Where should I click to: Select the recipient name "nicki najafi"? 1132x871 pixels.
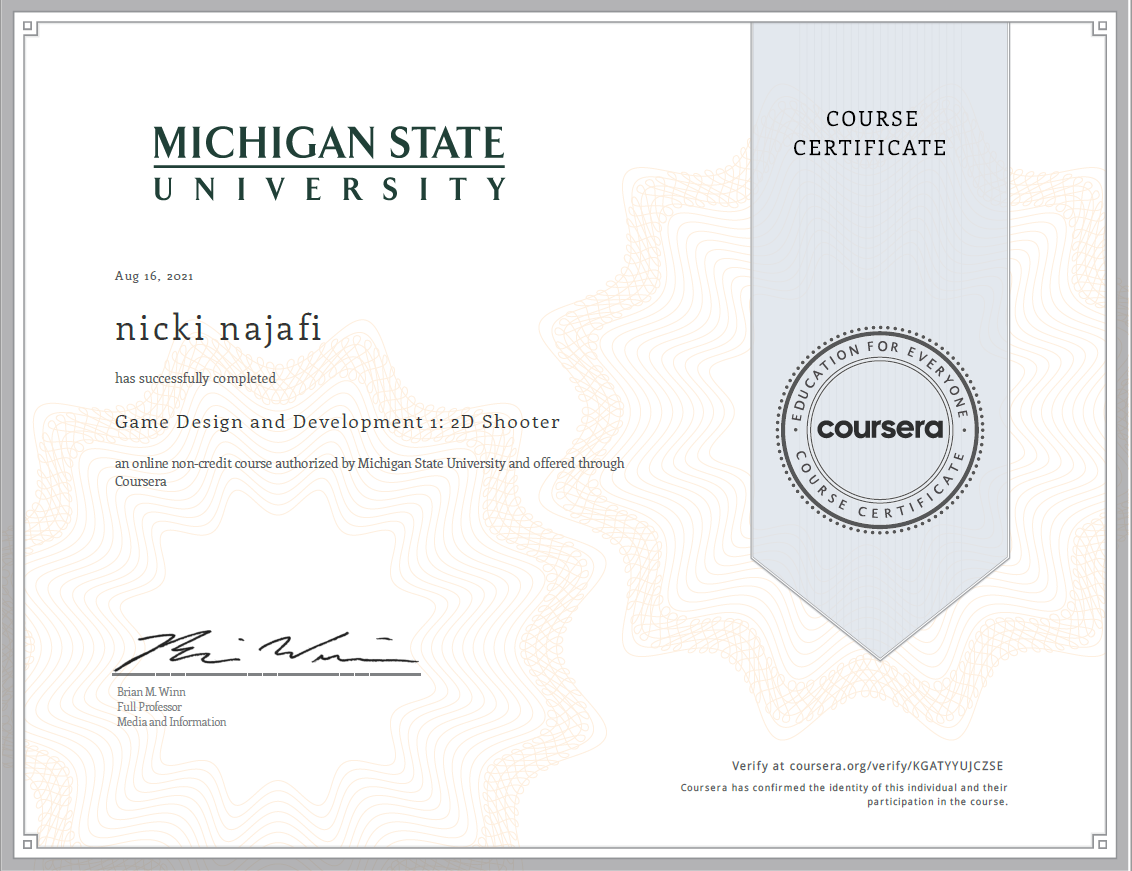click(218, 329)
